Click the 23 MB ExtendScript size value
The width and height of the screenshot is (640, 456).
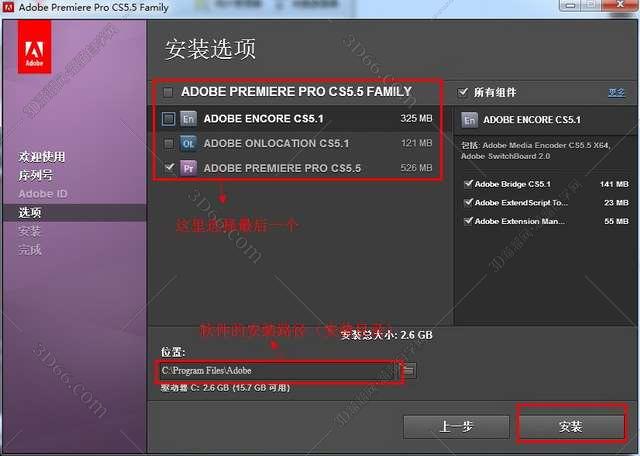(616, 202)
